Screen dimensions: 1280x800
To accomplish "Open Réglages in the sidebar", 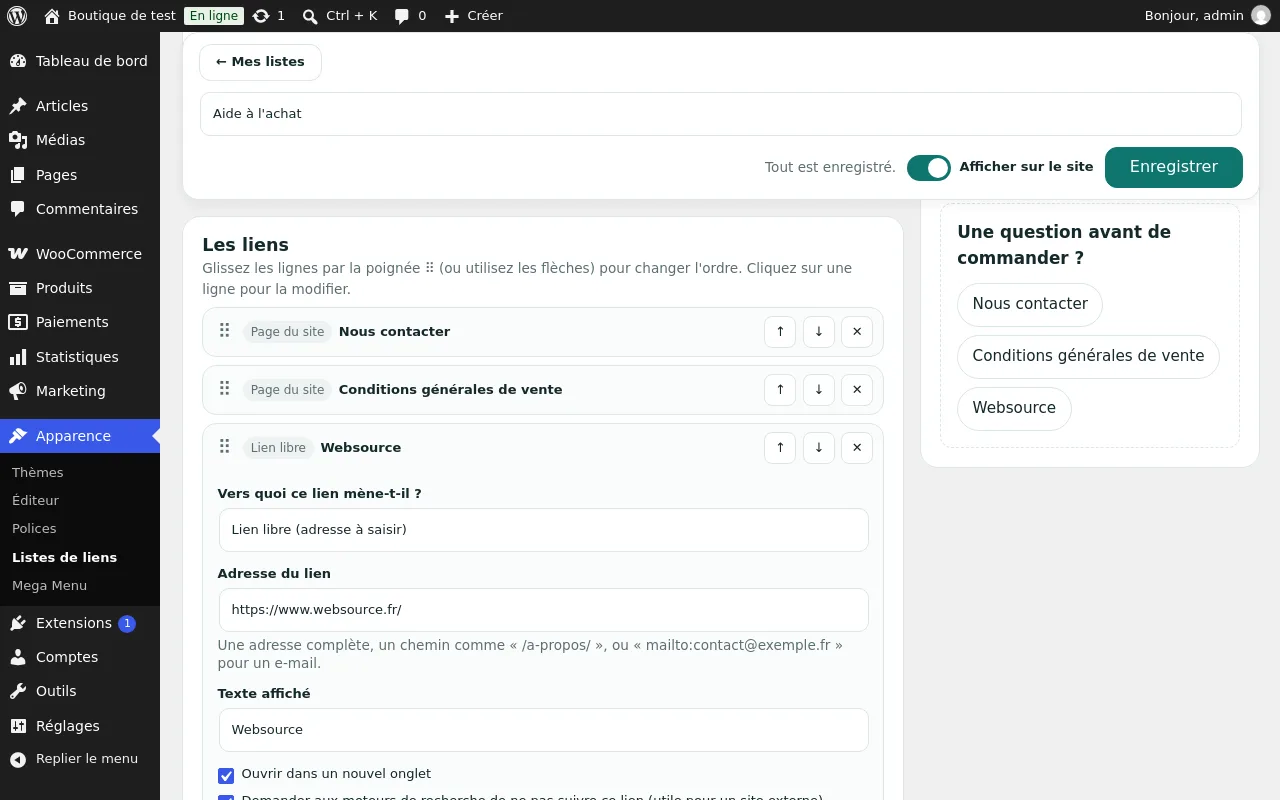I will [x=80, y=726].
